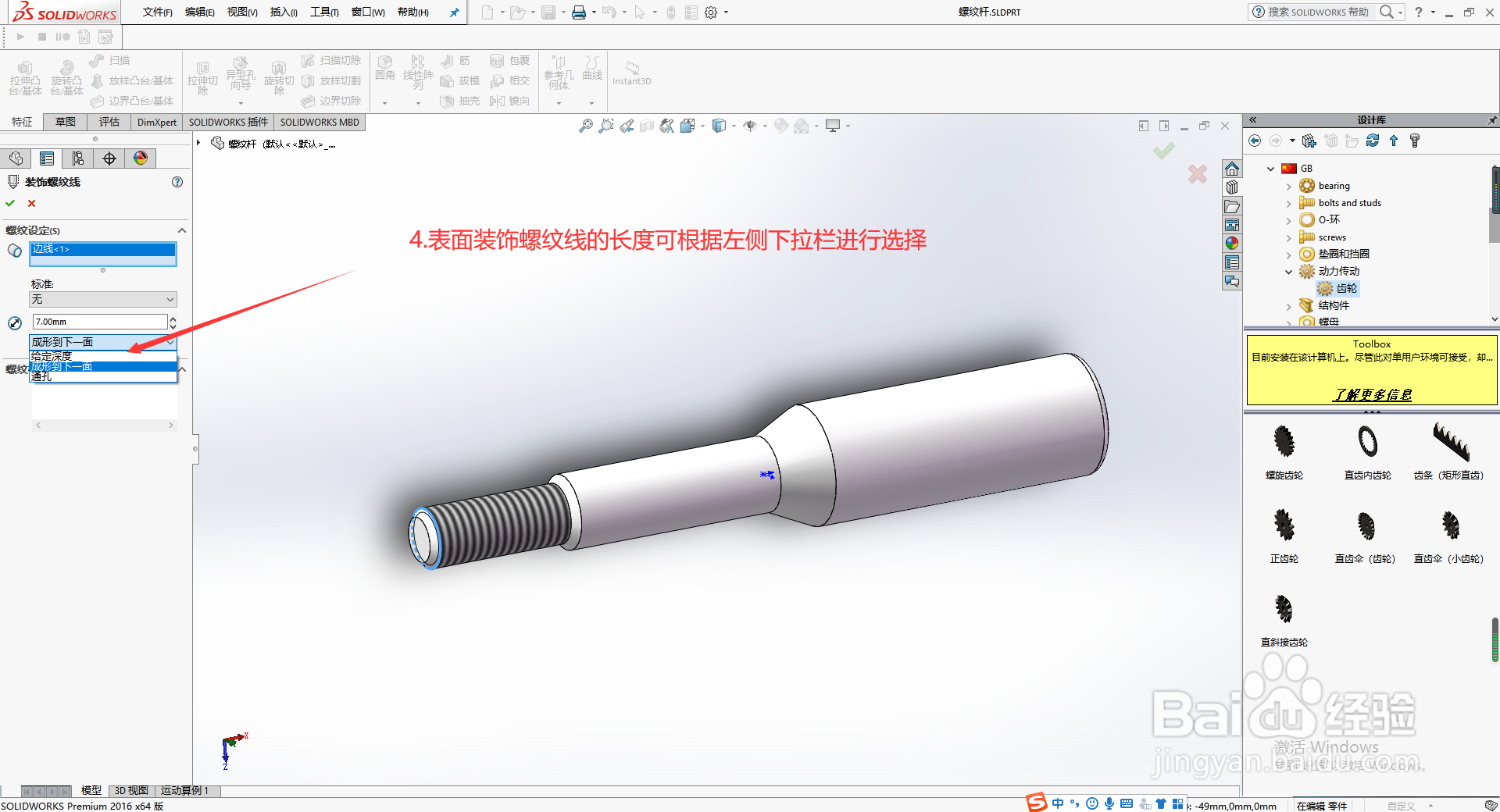The height and width of the screenshot is (812, 1500).
Task: Open the 文件 menu
Action: pos(157,12)
